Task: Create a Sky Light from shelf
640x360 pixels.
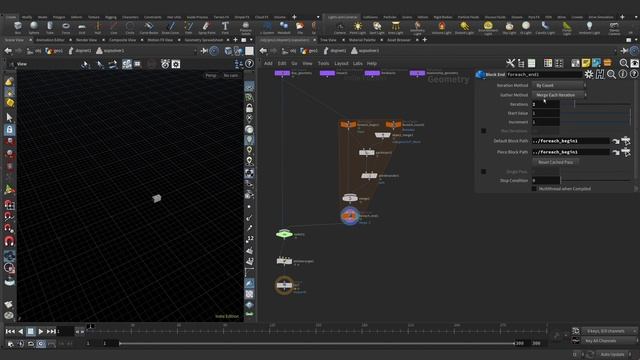Action: click(x=509, y=27)
